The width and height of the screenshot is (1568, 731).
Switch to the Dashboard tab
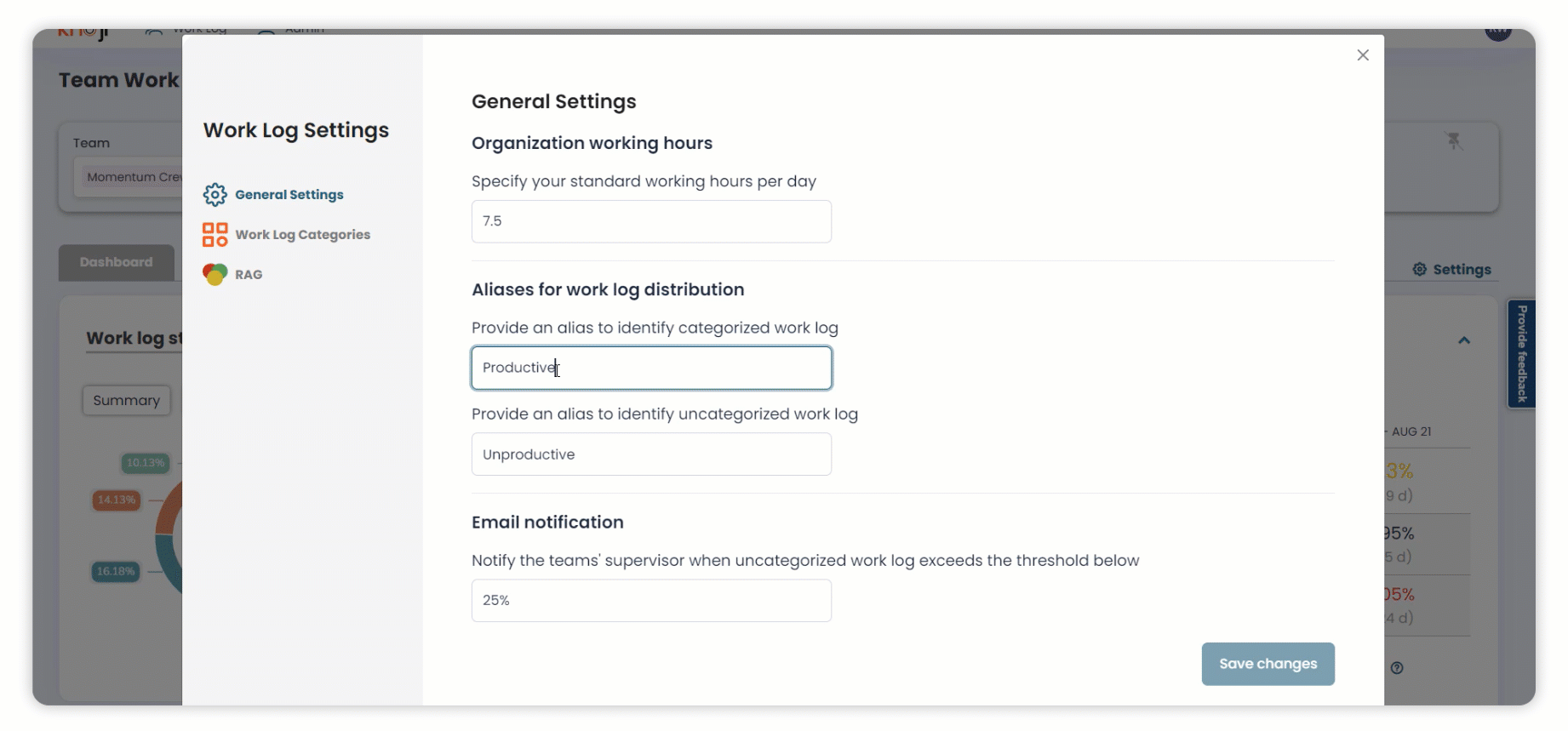(x=117, y=262)
